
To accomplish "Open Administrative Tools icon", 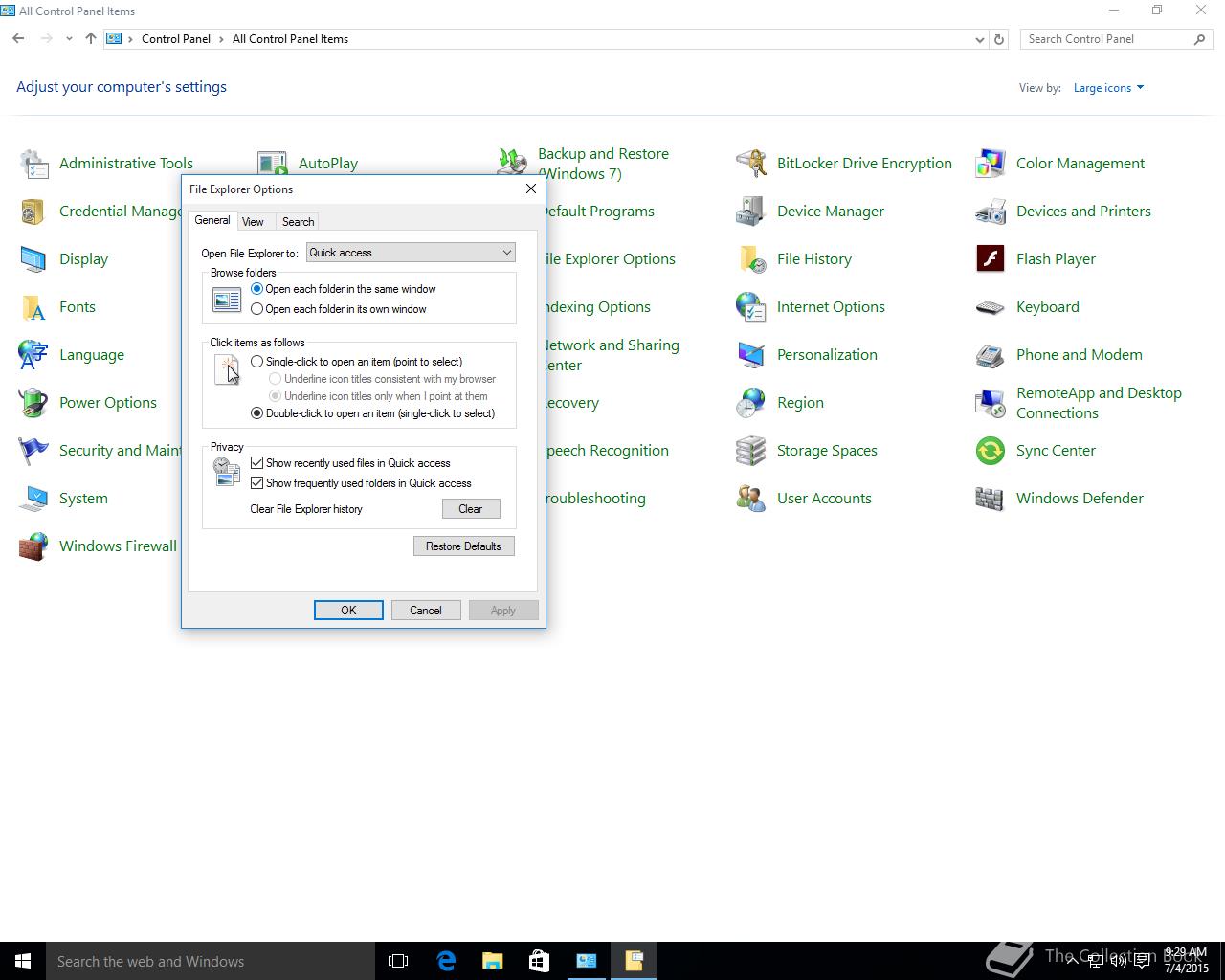I will 33,164.
